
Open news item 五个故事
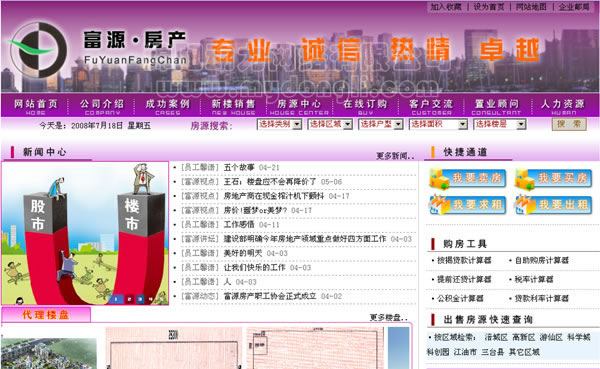tap(239, 167)
